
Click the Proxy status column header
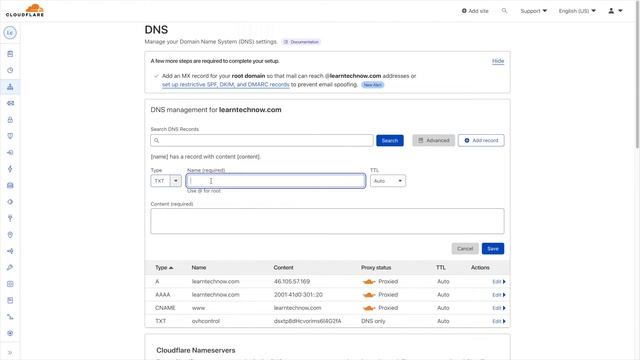tap(376, 268)
